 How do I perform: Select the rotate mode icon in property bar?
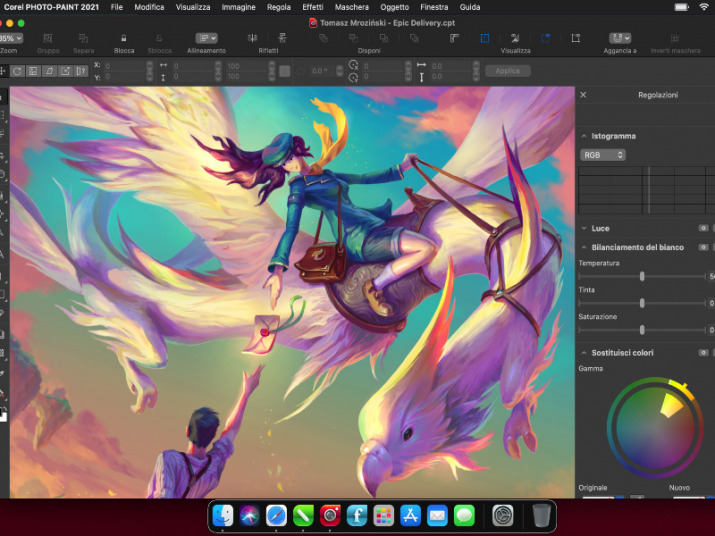[17, 71]
